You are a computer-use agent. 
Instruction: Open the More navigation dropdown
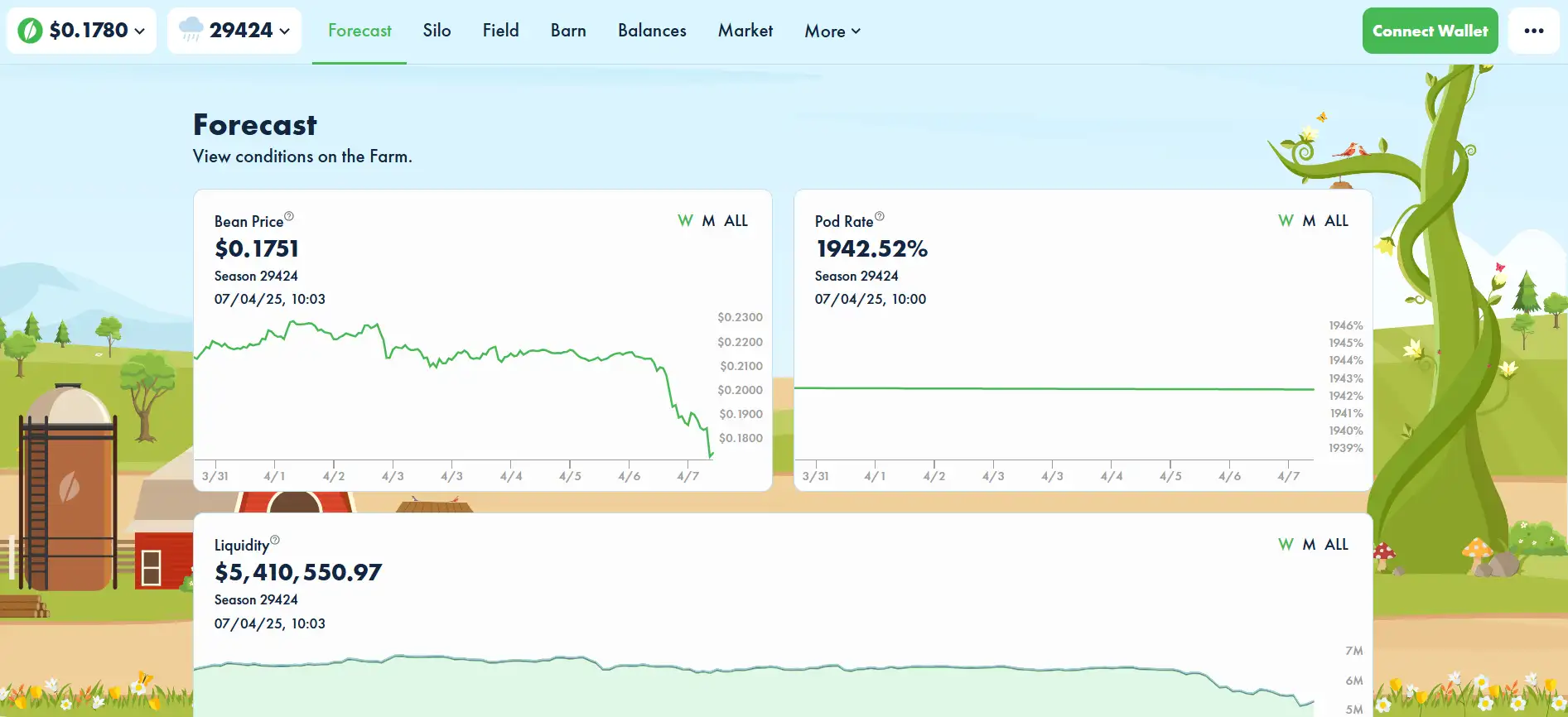832,31
